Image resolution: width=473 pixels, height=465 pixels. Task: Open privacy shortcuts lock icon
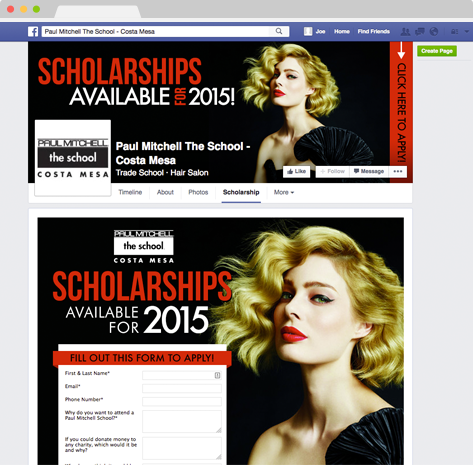[454, 32]
